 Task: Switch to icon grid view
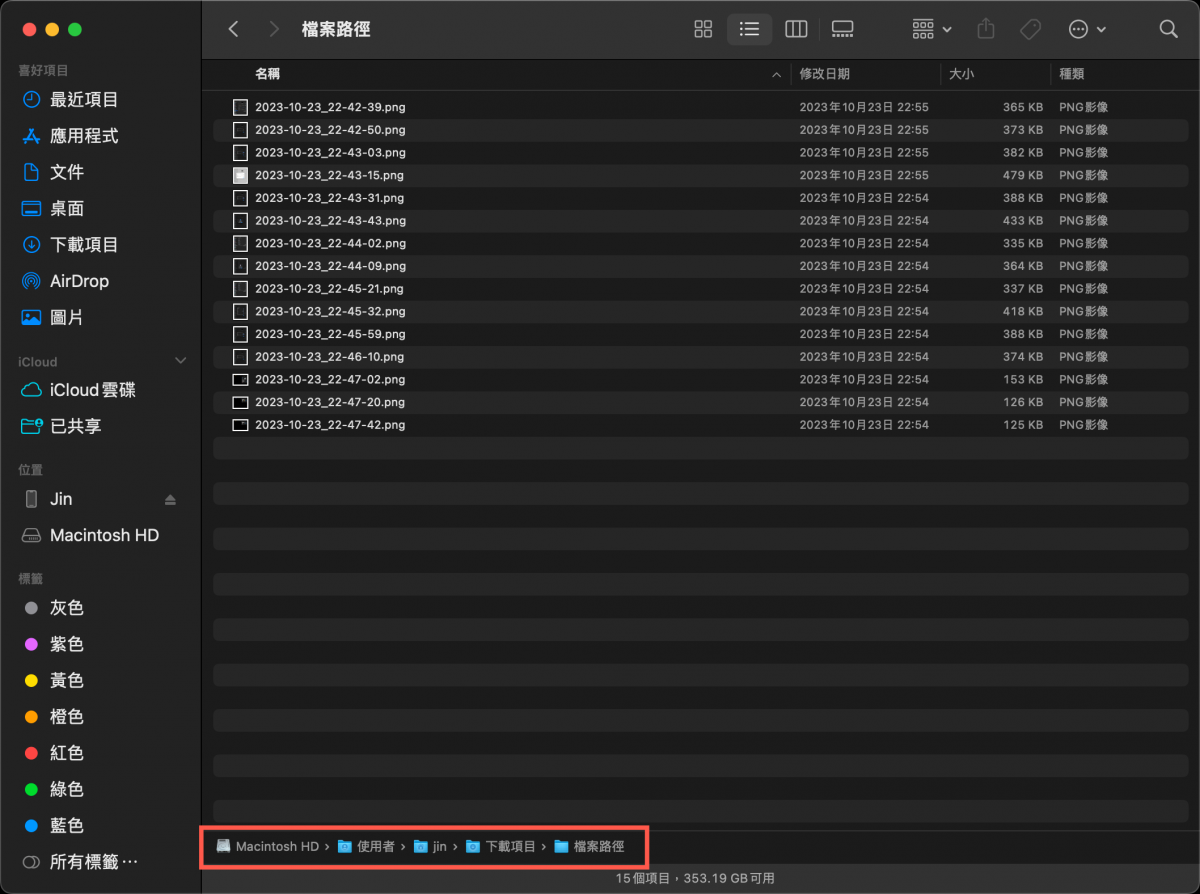703,29
